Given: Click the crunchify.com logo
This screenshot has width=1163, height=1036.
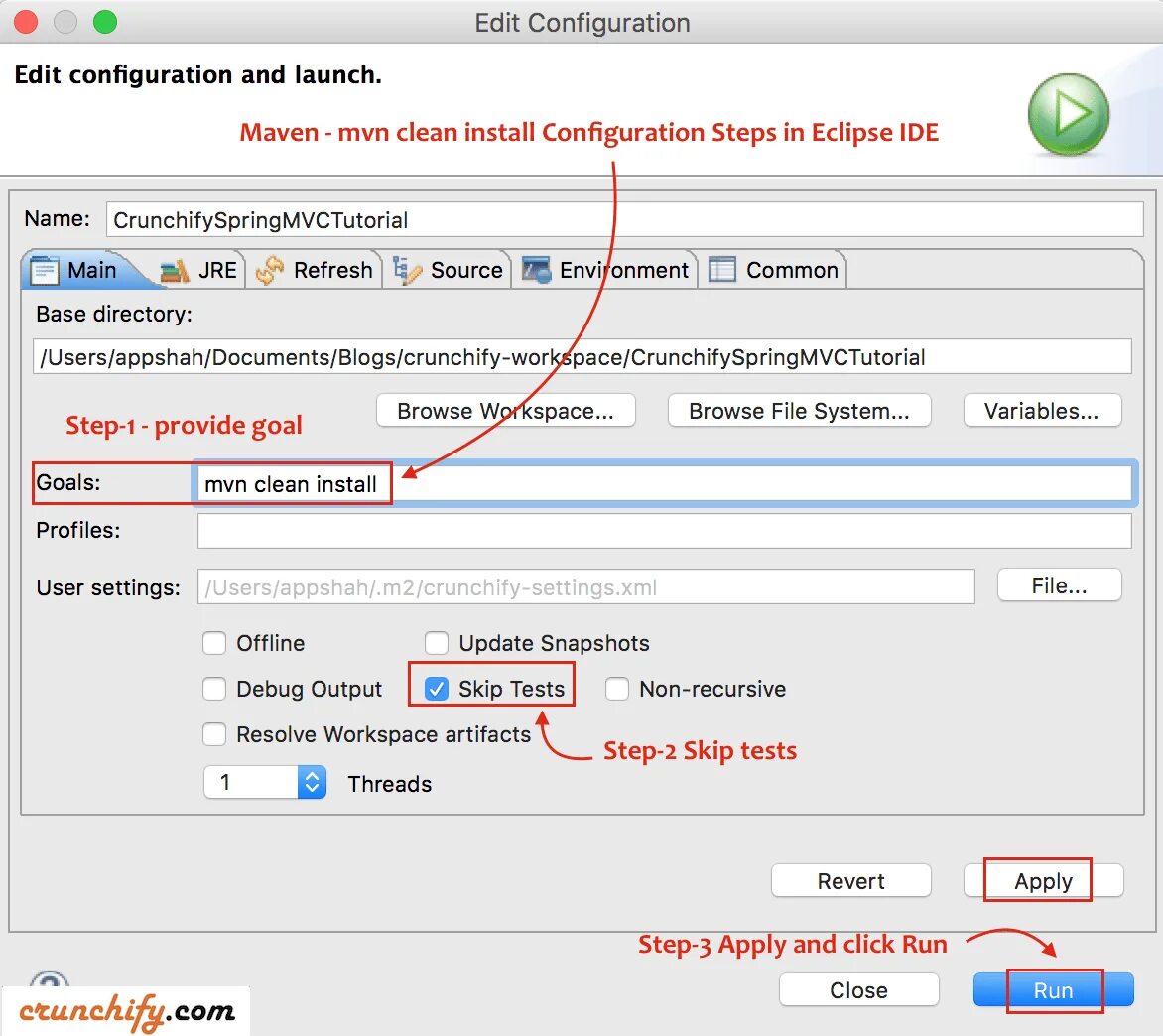Looking at the screenshot, I should point(125,1012).
